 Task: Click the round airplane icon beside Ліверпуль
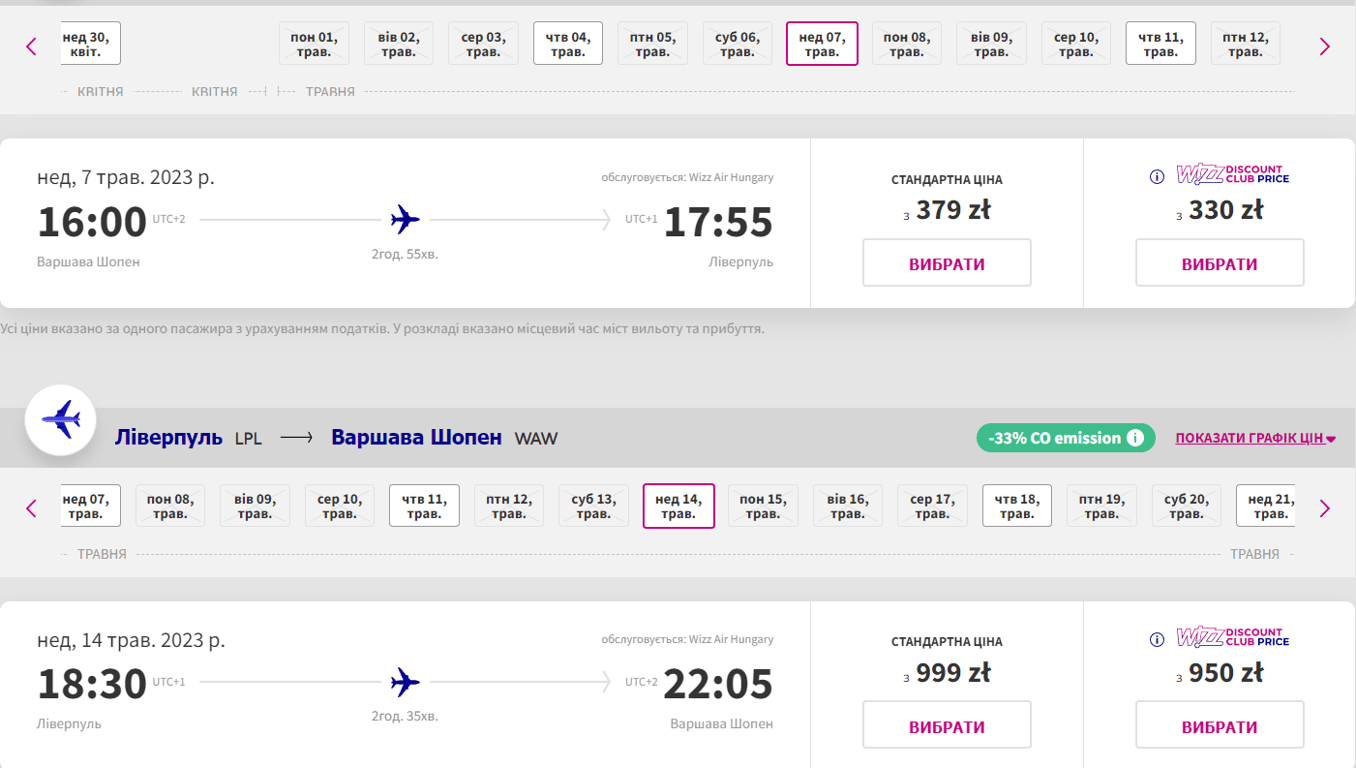tap(61, 420)
